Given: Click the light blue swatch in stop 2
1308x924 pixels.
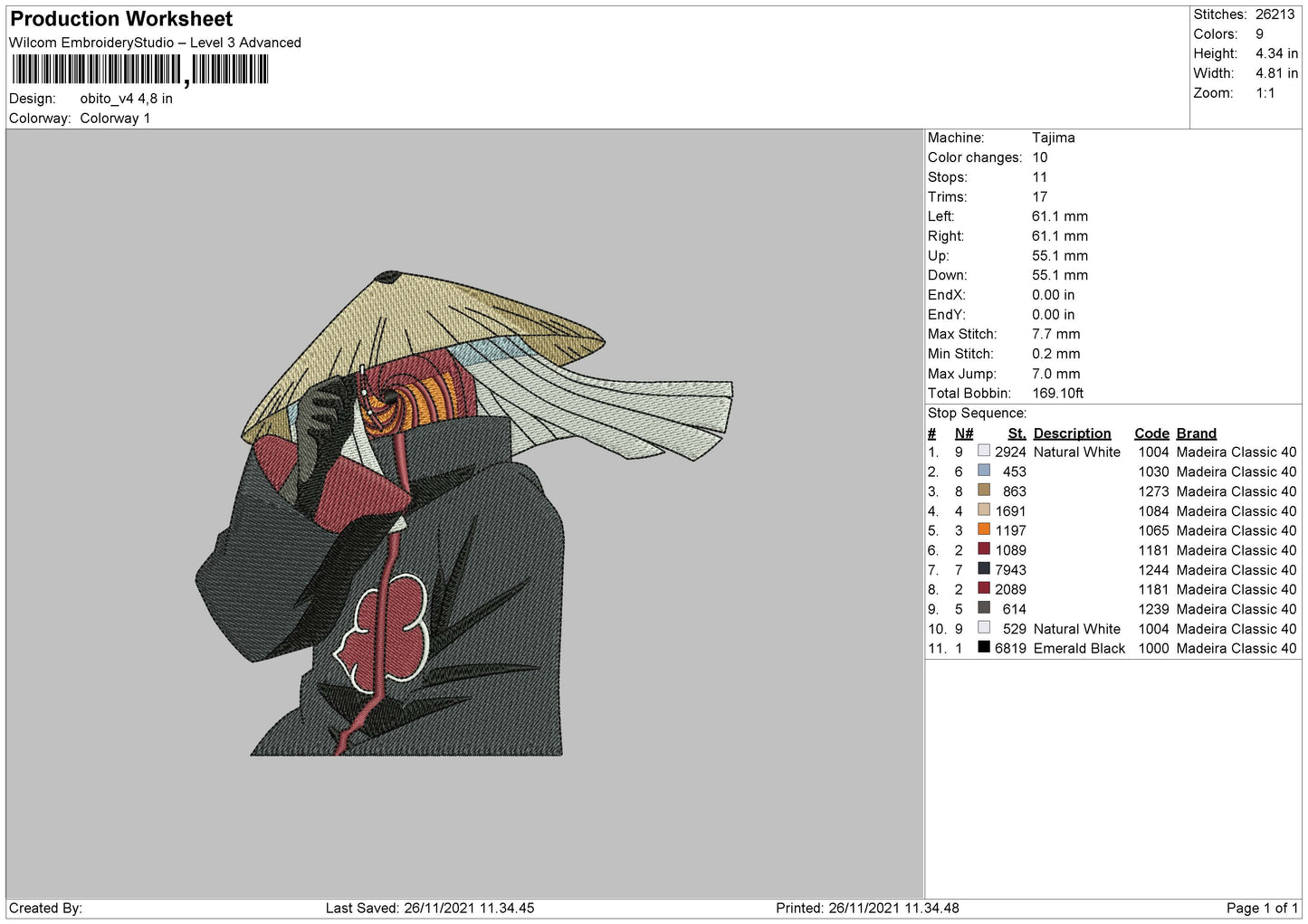Looking at the screenshot, I should pyautogui.click(x=984, y=471).
